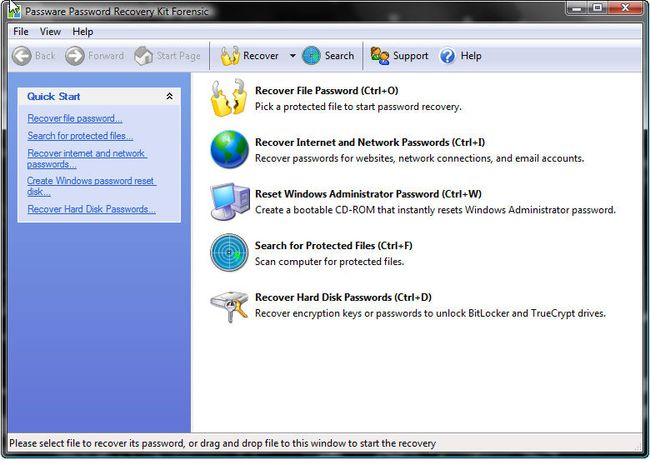Image resolution: width=650 pixels, height=460 pixels.
Task: Click the Search radar toolbar icon
Action: tap(311, 56)
